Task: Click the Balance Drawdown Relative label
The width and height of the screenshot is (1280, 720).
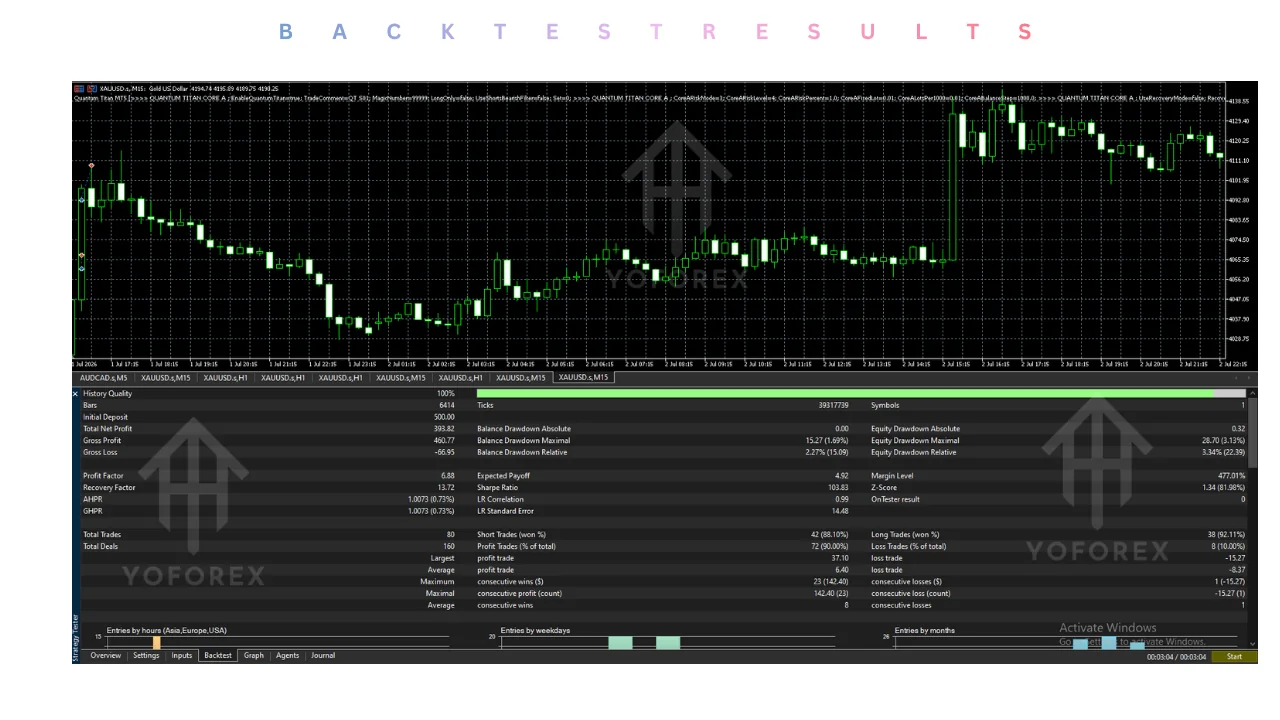Action: point(523,452)
